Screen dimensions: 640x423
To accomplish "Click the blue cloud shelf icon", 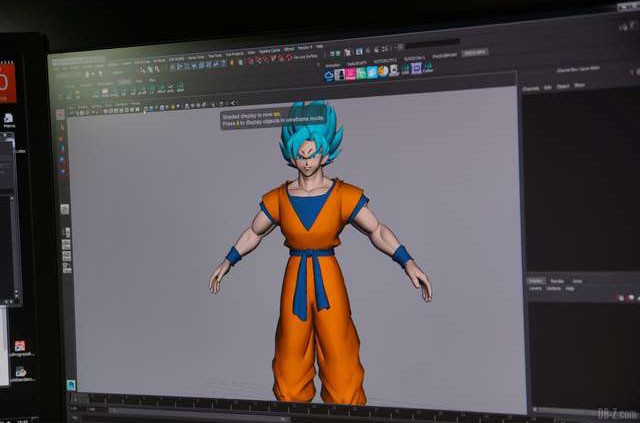I will 329,76.
